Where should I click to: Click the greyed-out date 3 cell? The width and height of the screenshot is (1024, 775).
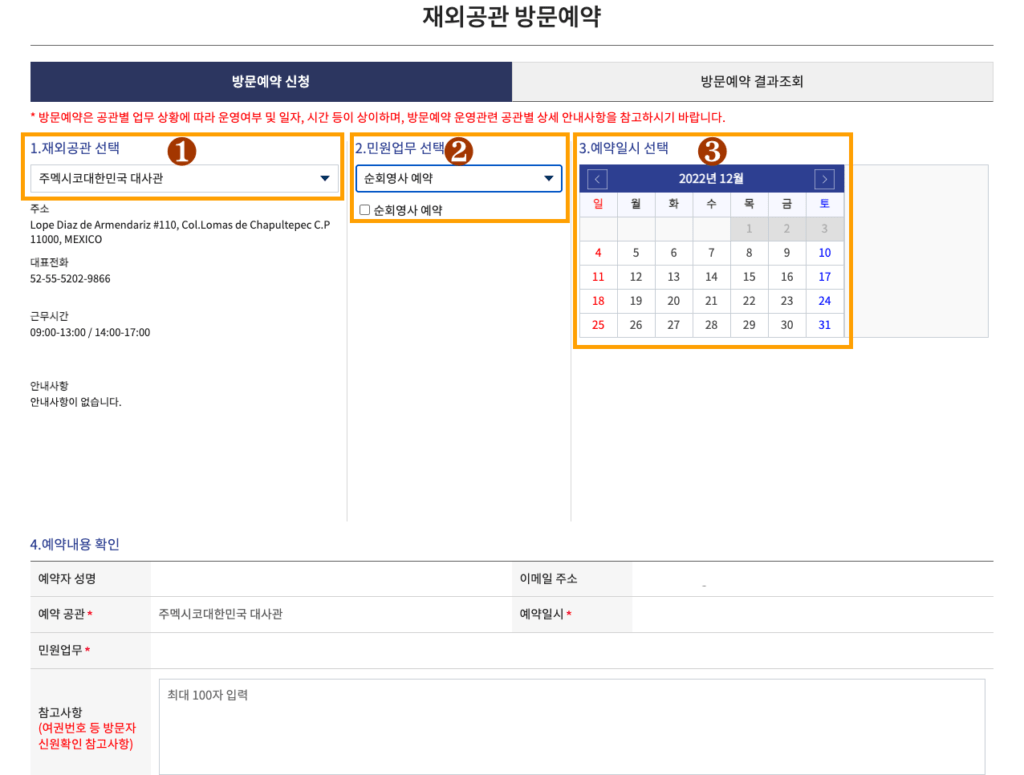pyautogui.click(x=825, y=229)
